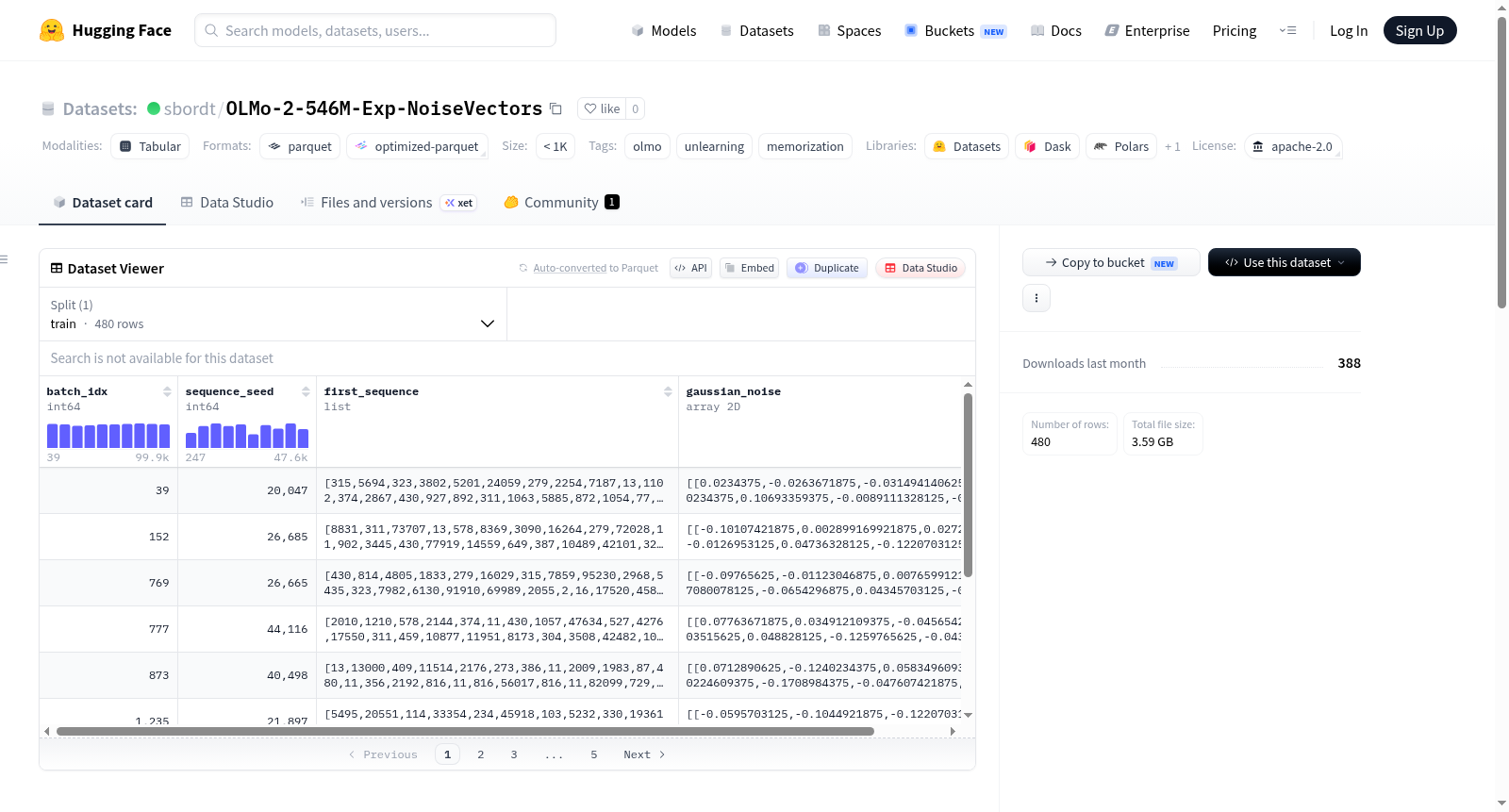Open Datasets in the top navigation
This screenshot has width=1509, height=812.
pyautogui.click(x=756, y=30)
